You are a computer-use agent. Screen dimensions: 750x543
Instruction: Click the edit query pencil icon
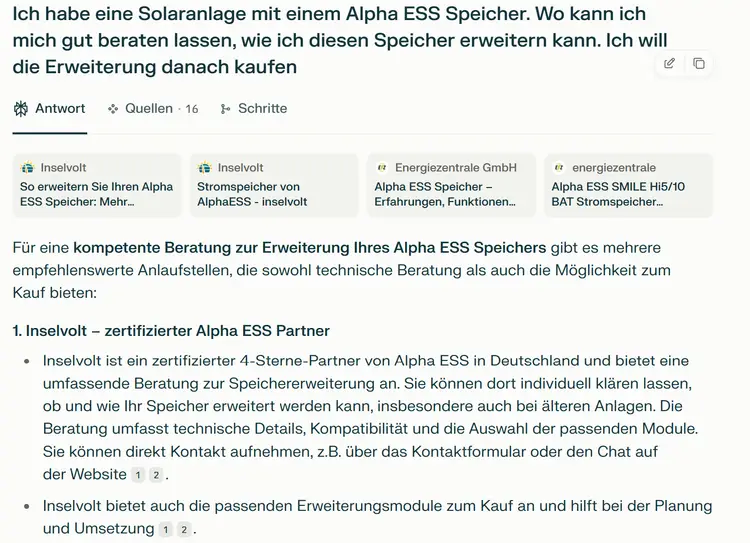coord(669,63)
